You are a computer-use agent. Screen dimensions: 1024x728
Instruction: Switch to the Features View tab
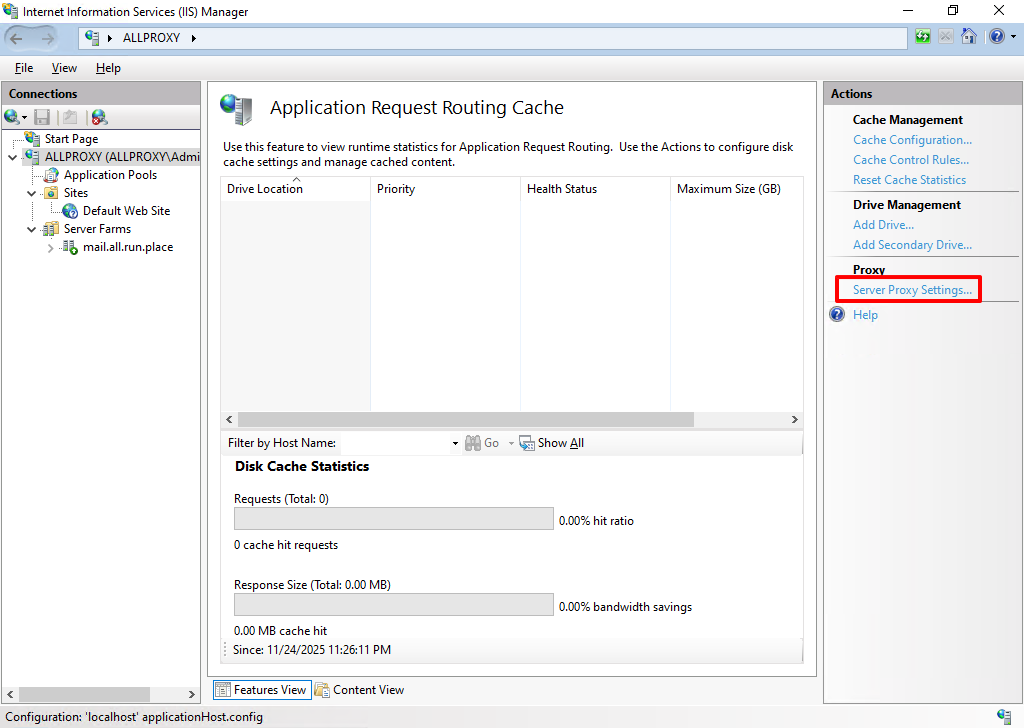(x=263, y=690)
